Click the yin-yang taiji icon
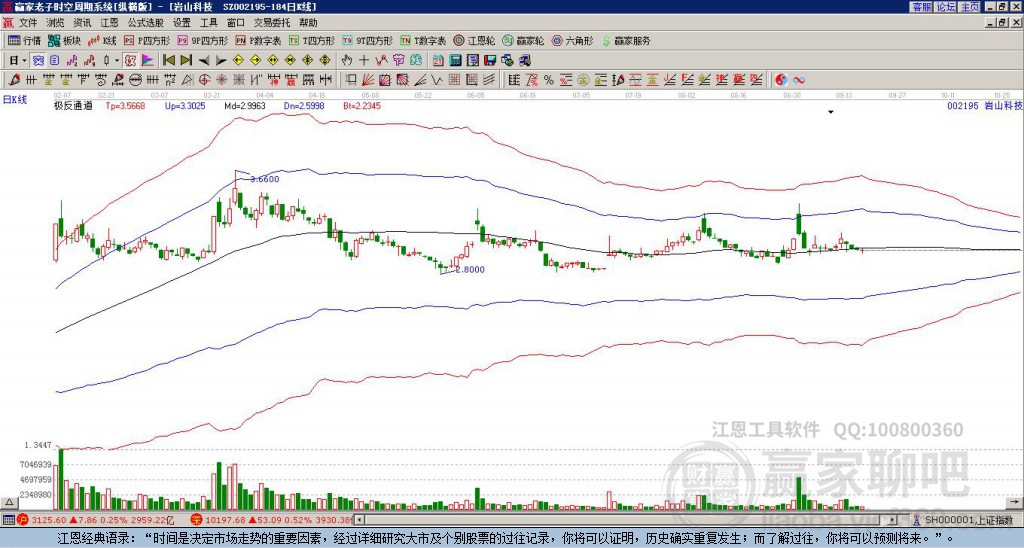1024x548 pixels. 781,80
